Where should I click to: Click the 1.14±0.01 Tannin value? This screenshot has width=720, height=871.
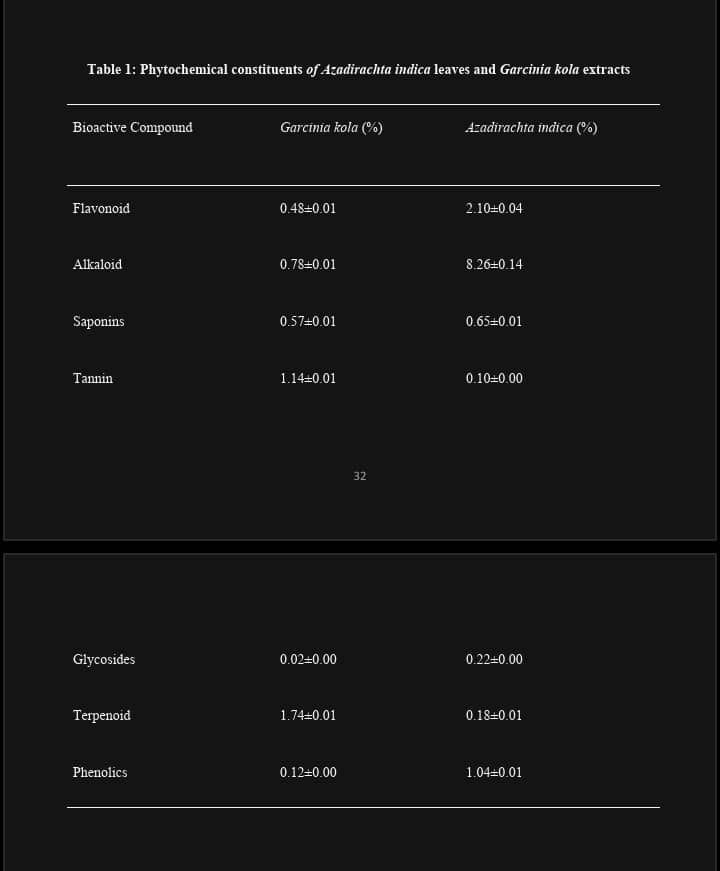click(308, 379)
